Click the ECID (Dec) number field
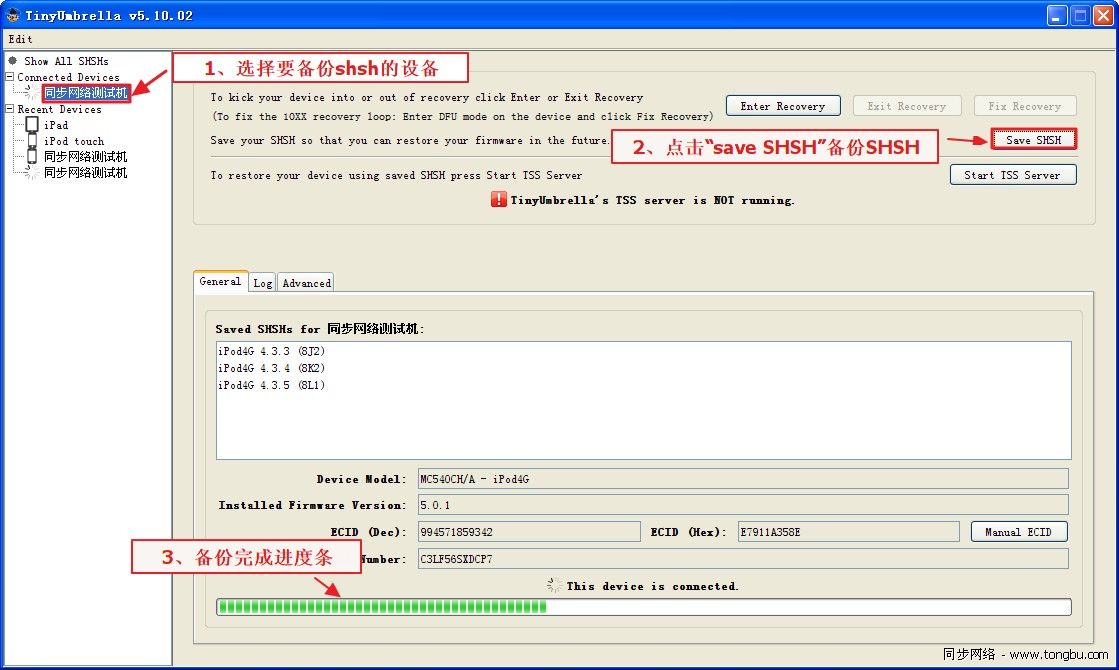The width and height of the screenshot is (1119, 670). 527,532
